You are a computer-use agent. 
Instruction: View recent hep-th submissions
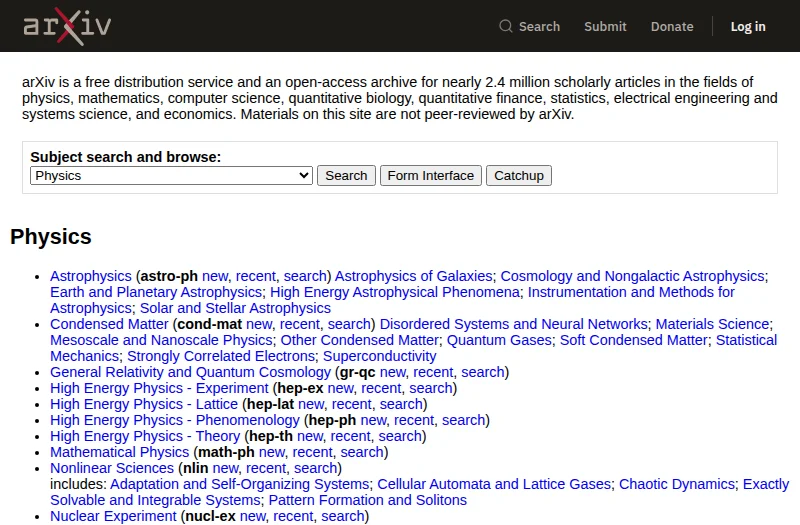coord(351,436)
